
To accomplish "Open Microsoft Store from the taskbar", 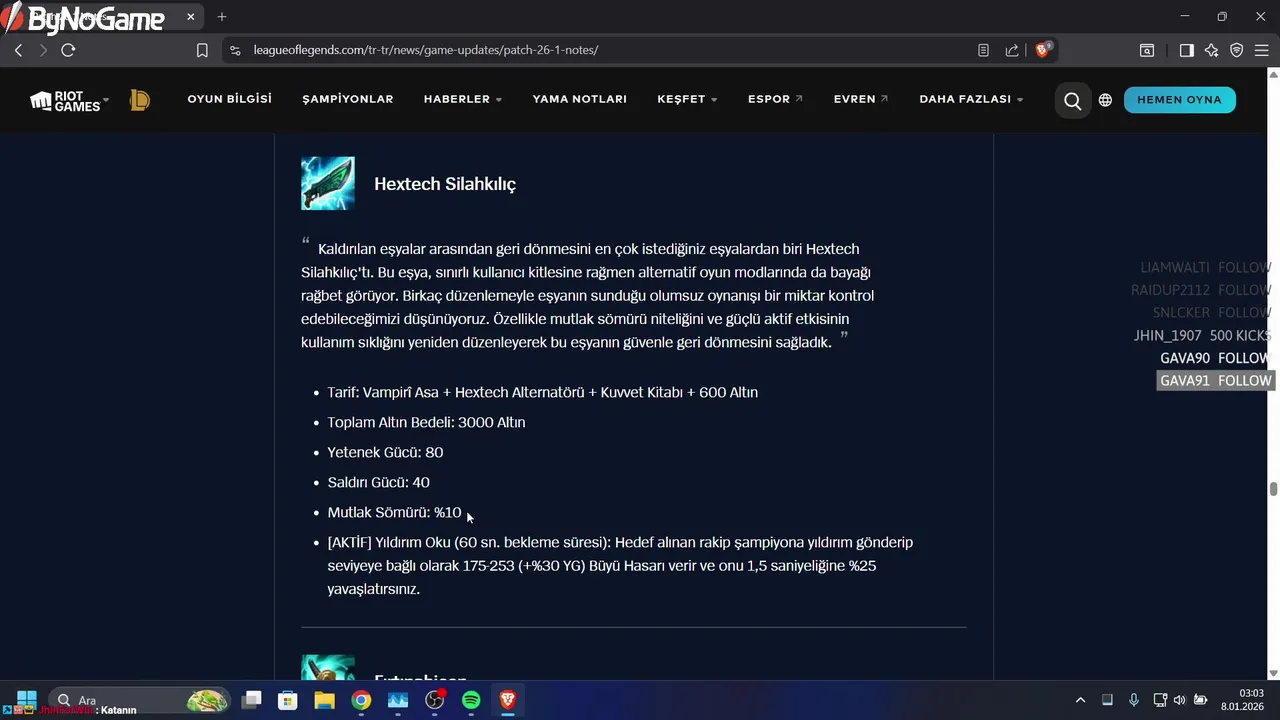I will point(288,700).
